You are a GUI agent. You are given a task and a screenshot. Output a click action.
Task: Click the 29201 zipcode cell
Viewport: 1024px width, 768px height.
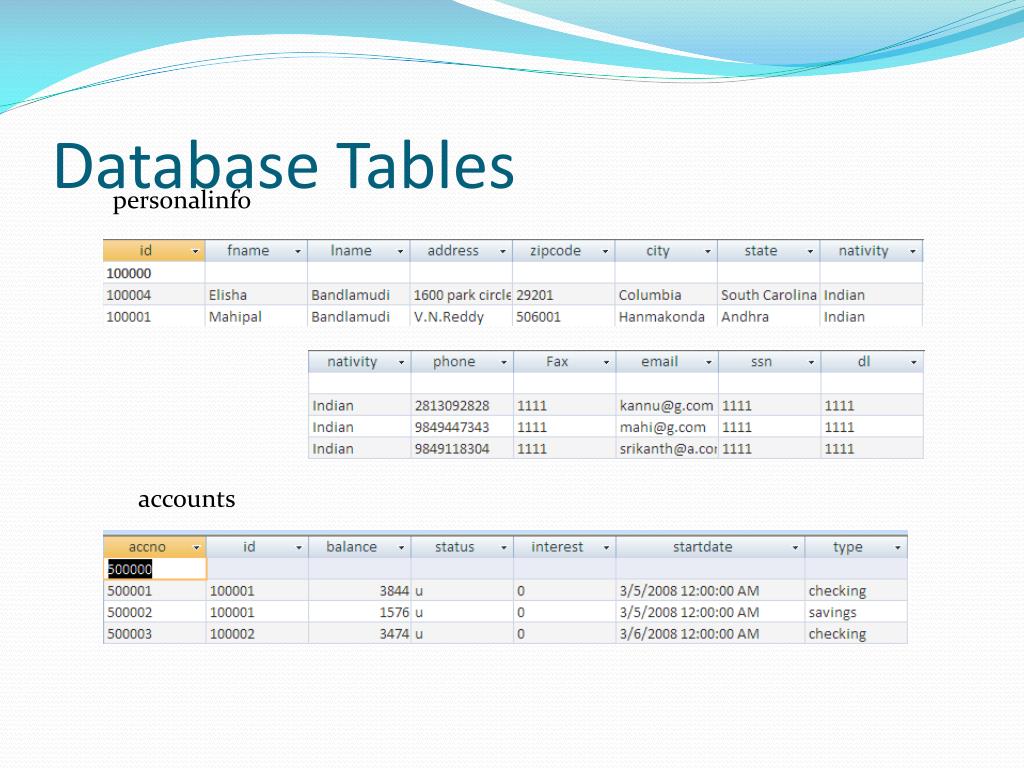pos(564,295)
